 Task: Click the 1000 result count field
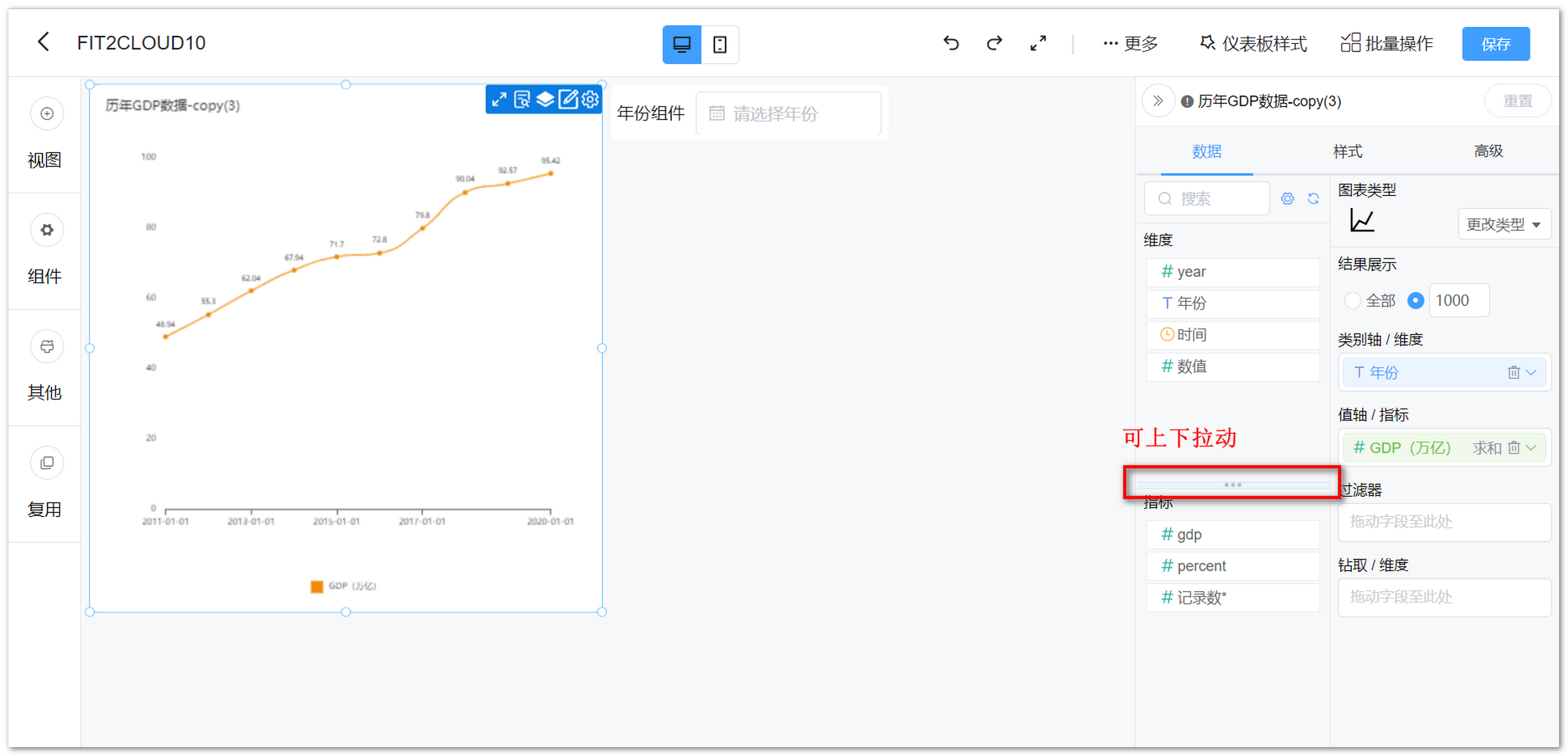tap(1459, 301)
